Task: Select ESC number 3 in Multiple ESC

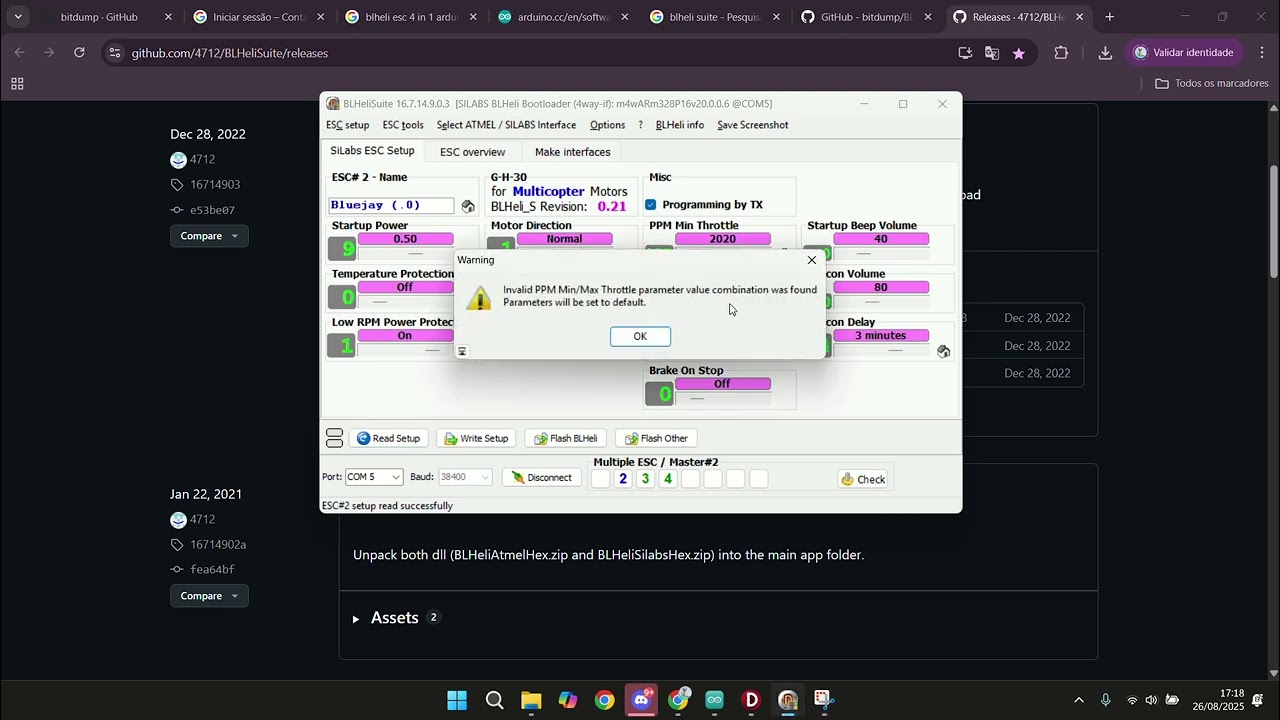Action: (645, 479)
